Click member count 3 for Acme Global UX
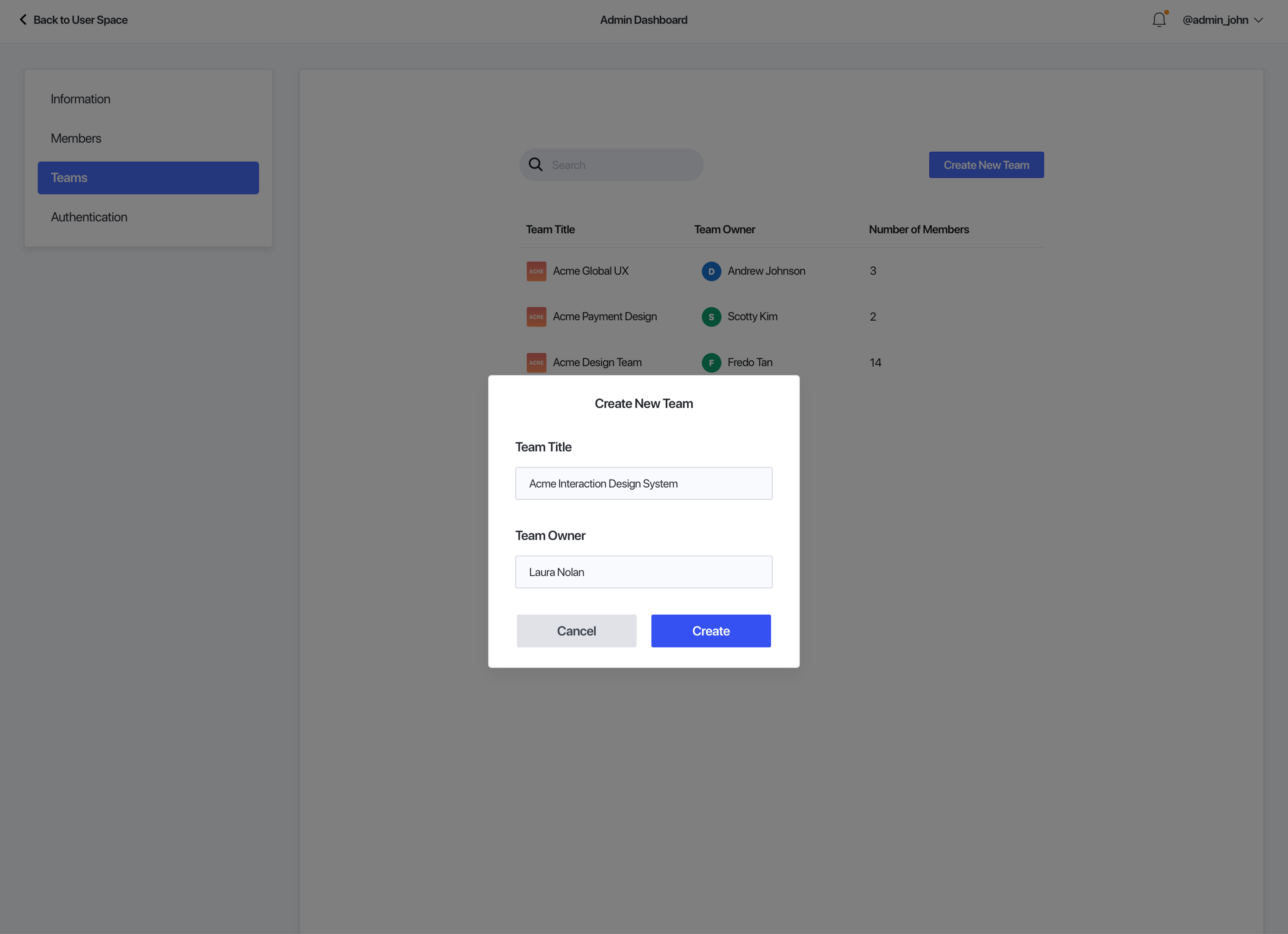1288x934 pixels. tap(873, 271)
